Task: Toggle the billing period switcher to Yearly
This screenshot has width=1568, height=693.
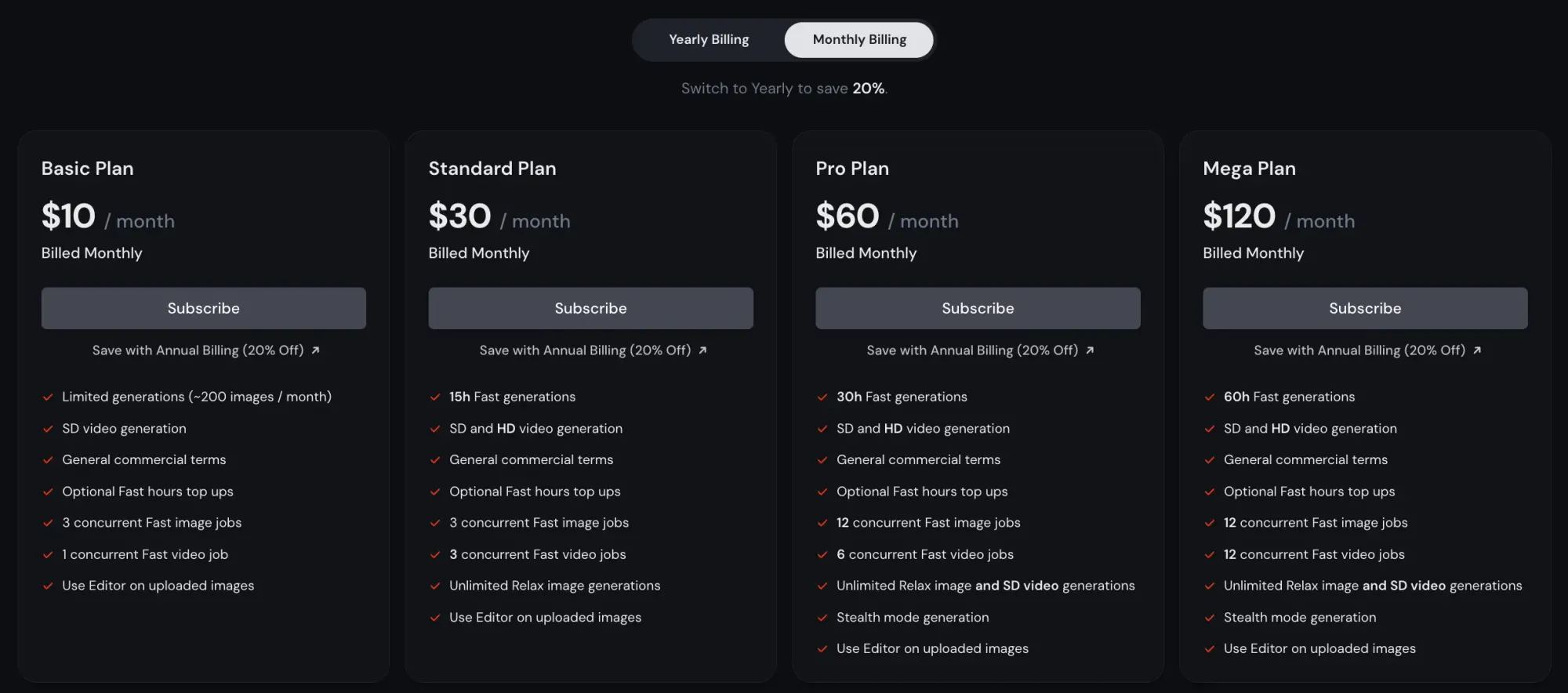Action: 708,39
